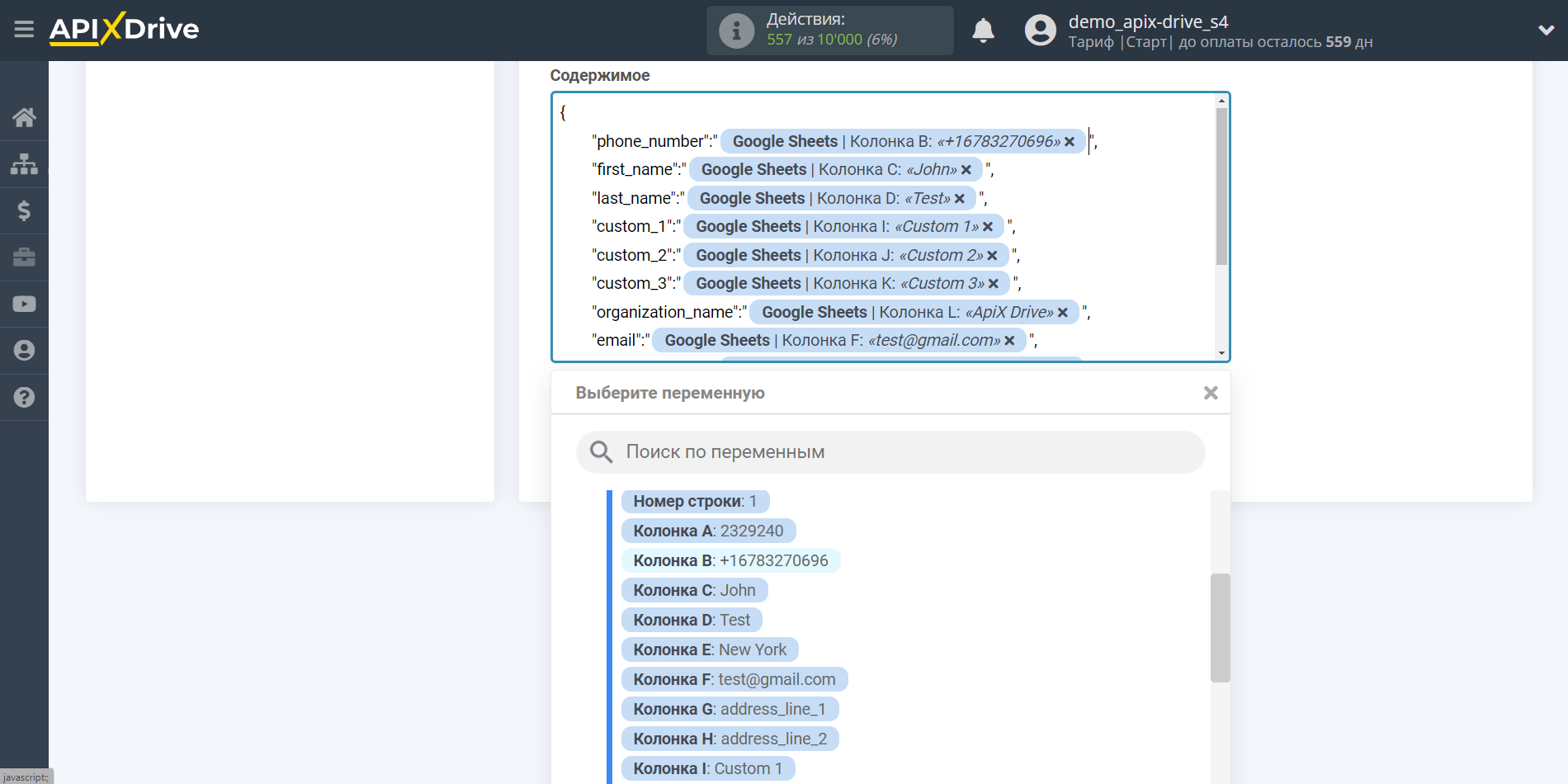1568x784 pixels.
Task: Open the video tutorials icon
Action: point(24,304)
